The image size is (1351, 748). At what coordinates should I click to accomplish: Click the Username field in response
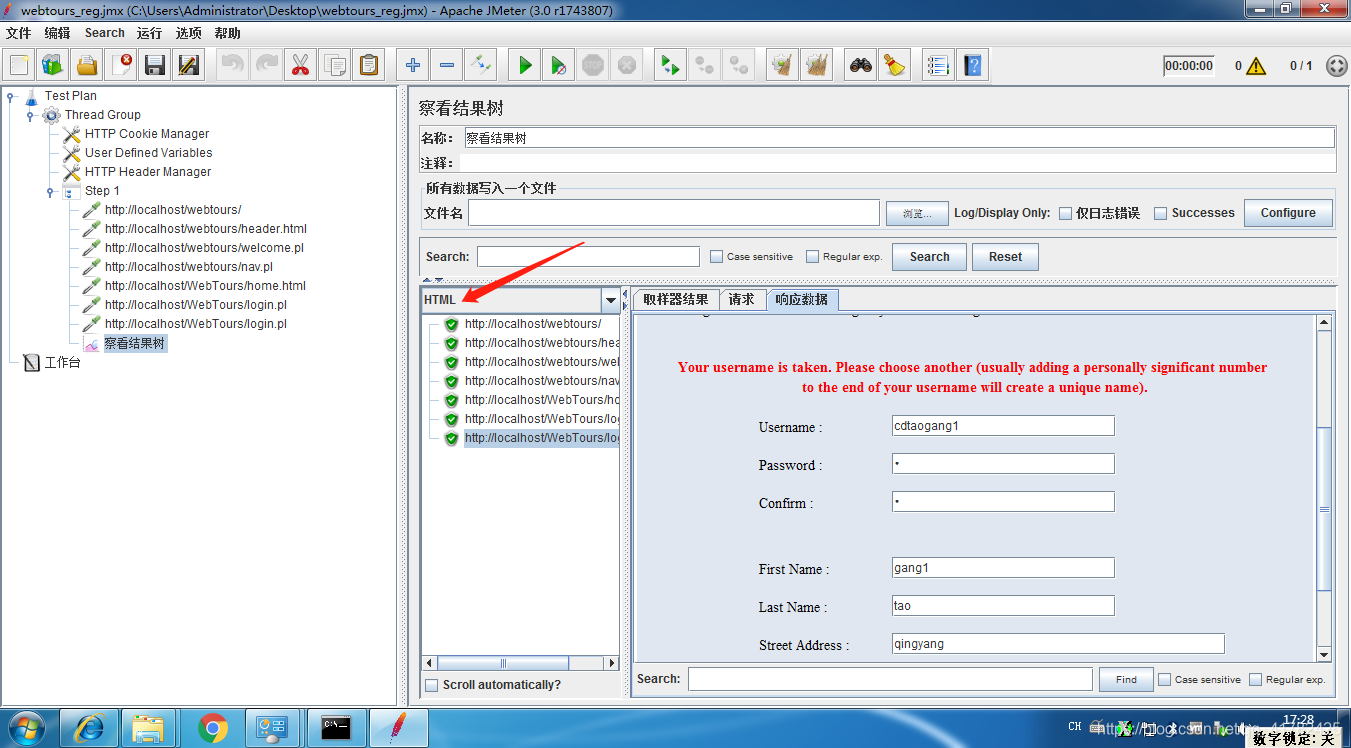(1003, 426)
